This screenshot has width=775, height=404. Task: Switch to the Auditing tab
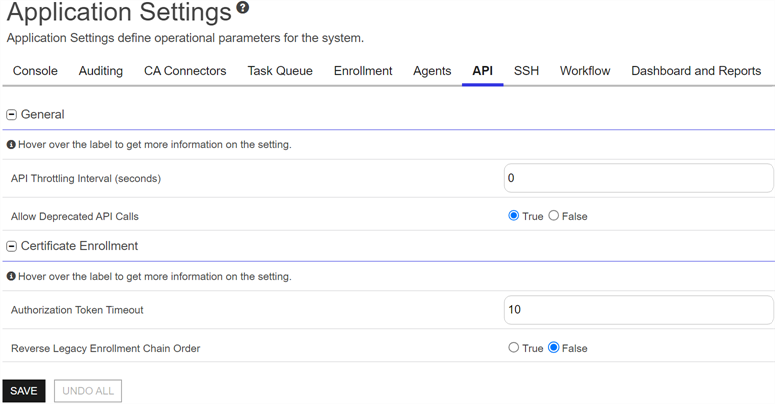(x=101, y=71)
